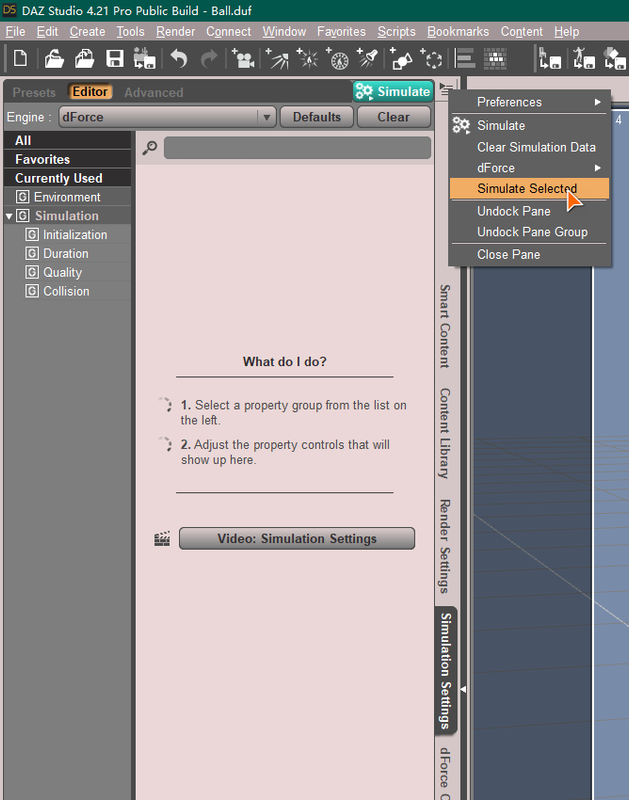Open a file with the folder icon
Screen dimensions: 629x800
click(x=54, y=58)
